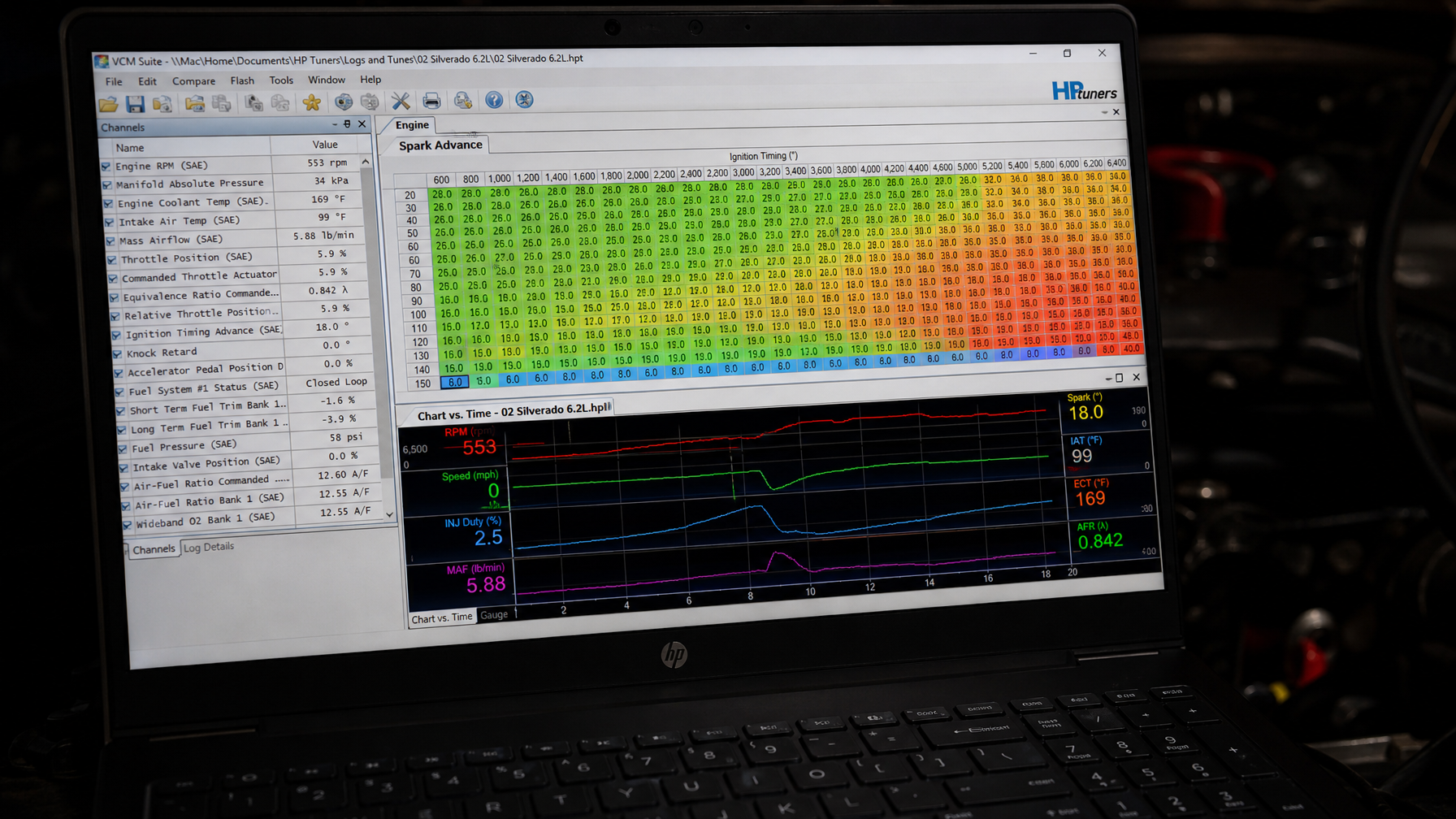Select the Spark Advance tab
1456x819 pixels.
(440, 145)
